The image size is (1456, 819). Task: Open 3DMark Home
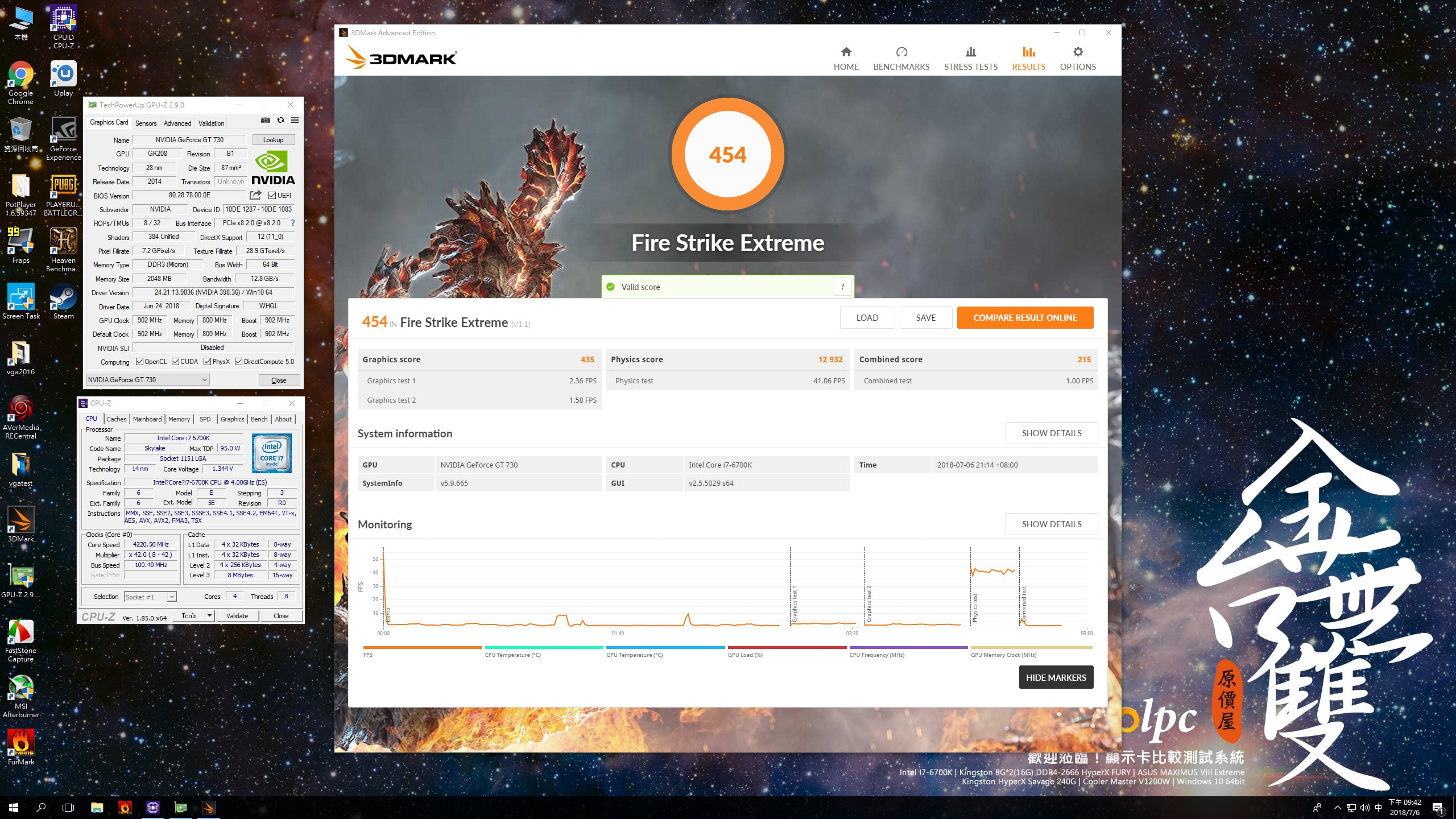click(x=846, y=59)
